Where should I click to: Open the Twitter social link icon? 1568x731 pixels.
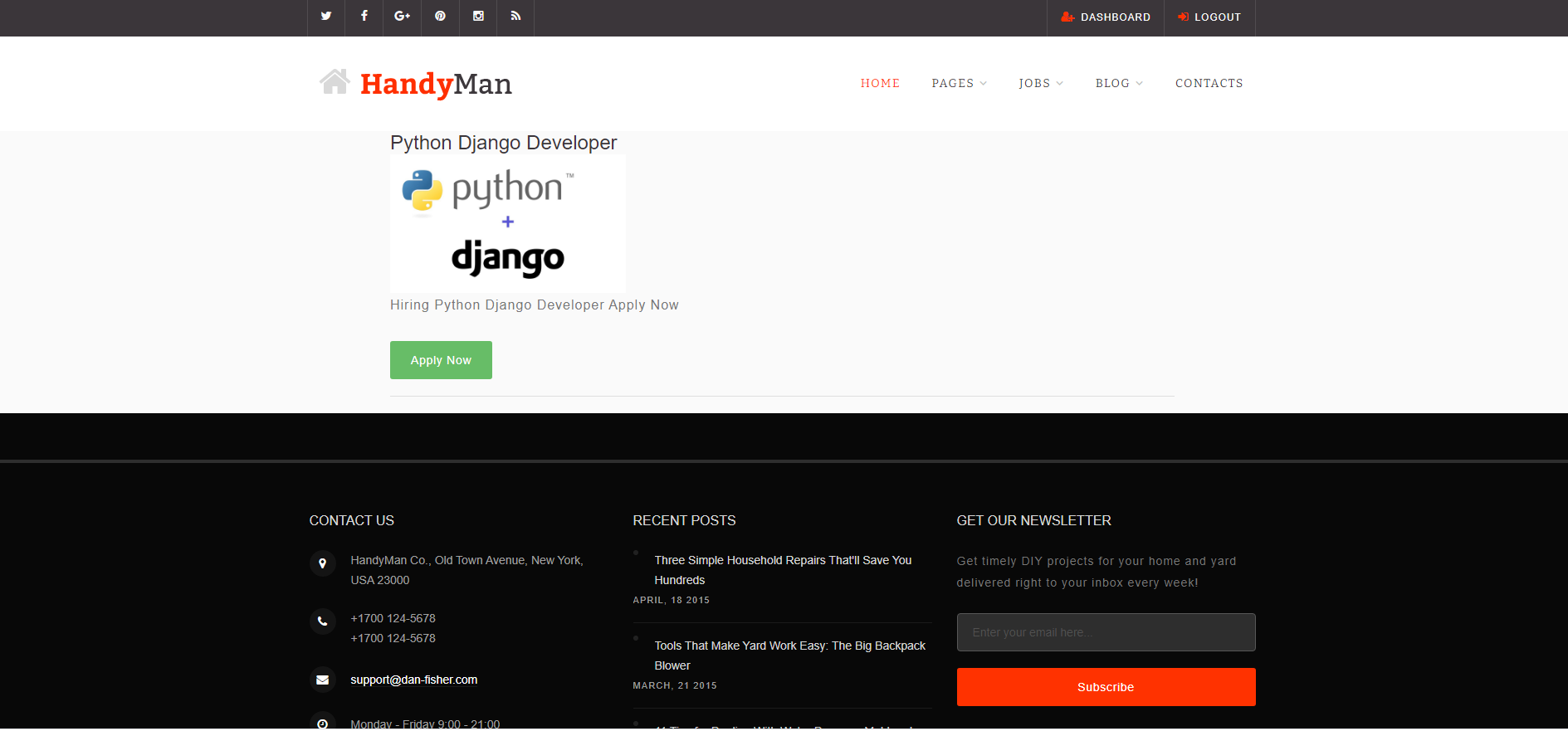[x=326, y=16]
